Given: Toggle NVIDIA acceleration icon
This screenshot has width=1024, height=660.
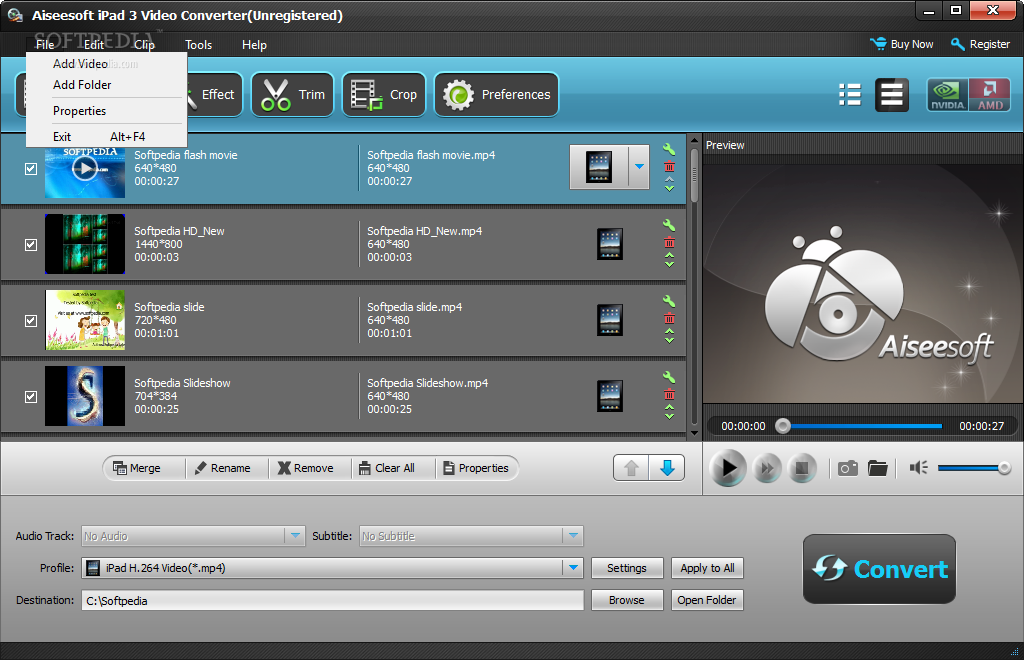Looking at the screenshot, I should (x=947, y=95).
